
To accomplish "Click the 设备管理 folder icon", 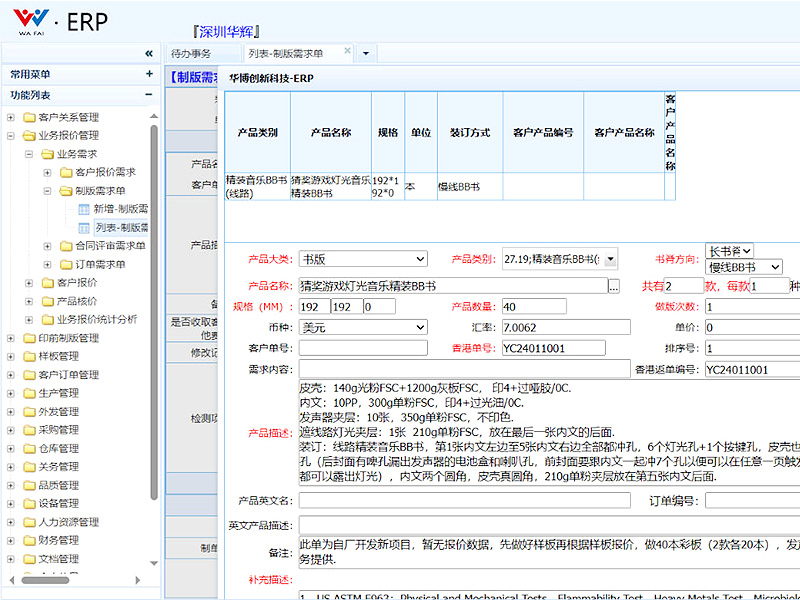I will point(29,503).
